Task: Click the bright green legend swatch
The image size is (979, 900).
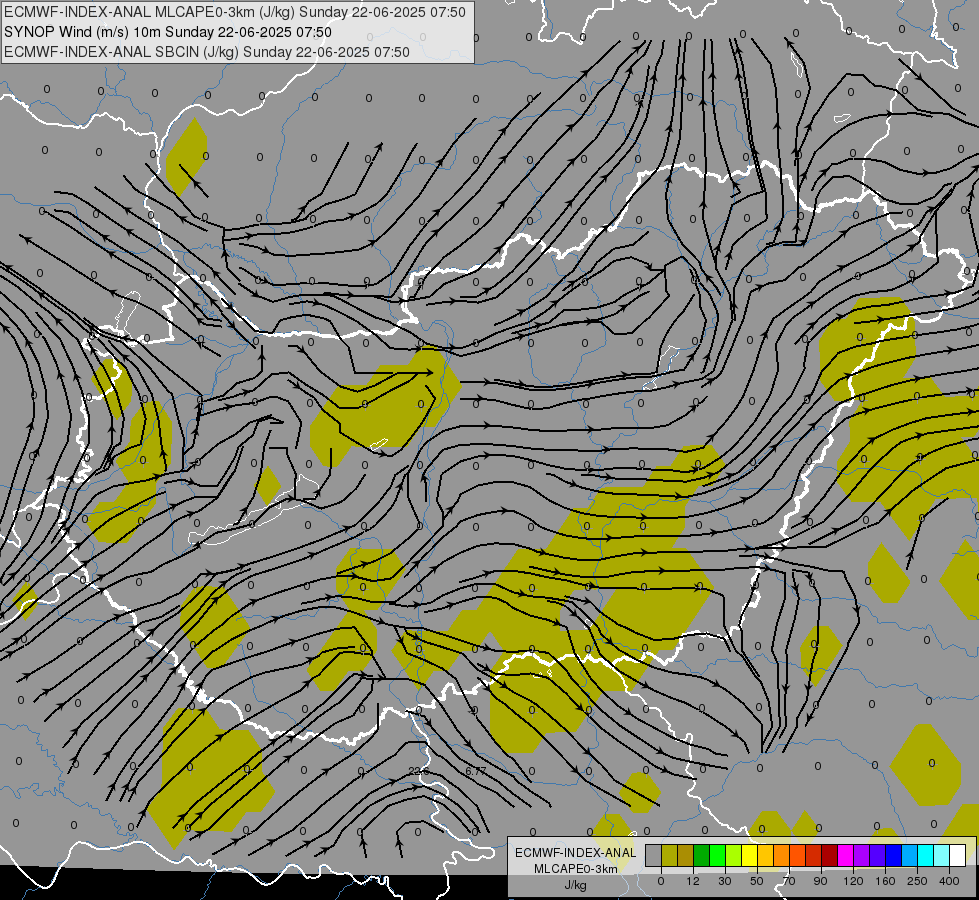Action: (x=718, y=855)
